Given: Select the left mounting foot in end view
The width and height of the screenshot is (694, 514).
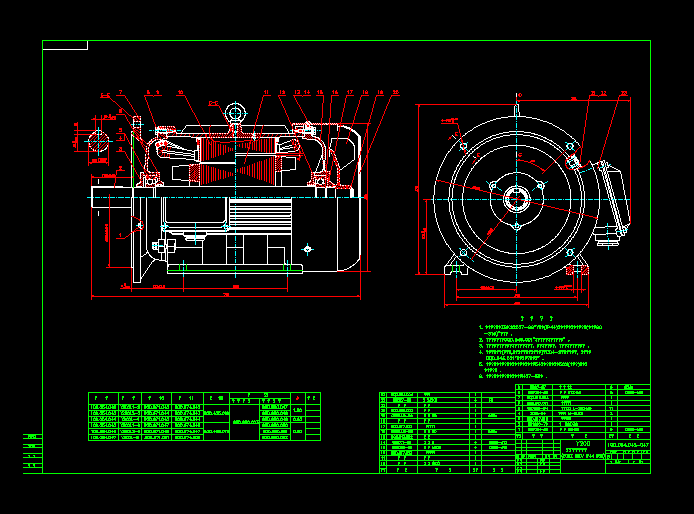Looking at the screenshot, I should 456,267.
